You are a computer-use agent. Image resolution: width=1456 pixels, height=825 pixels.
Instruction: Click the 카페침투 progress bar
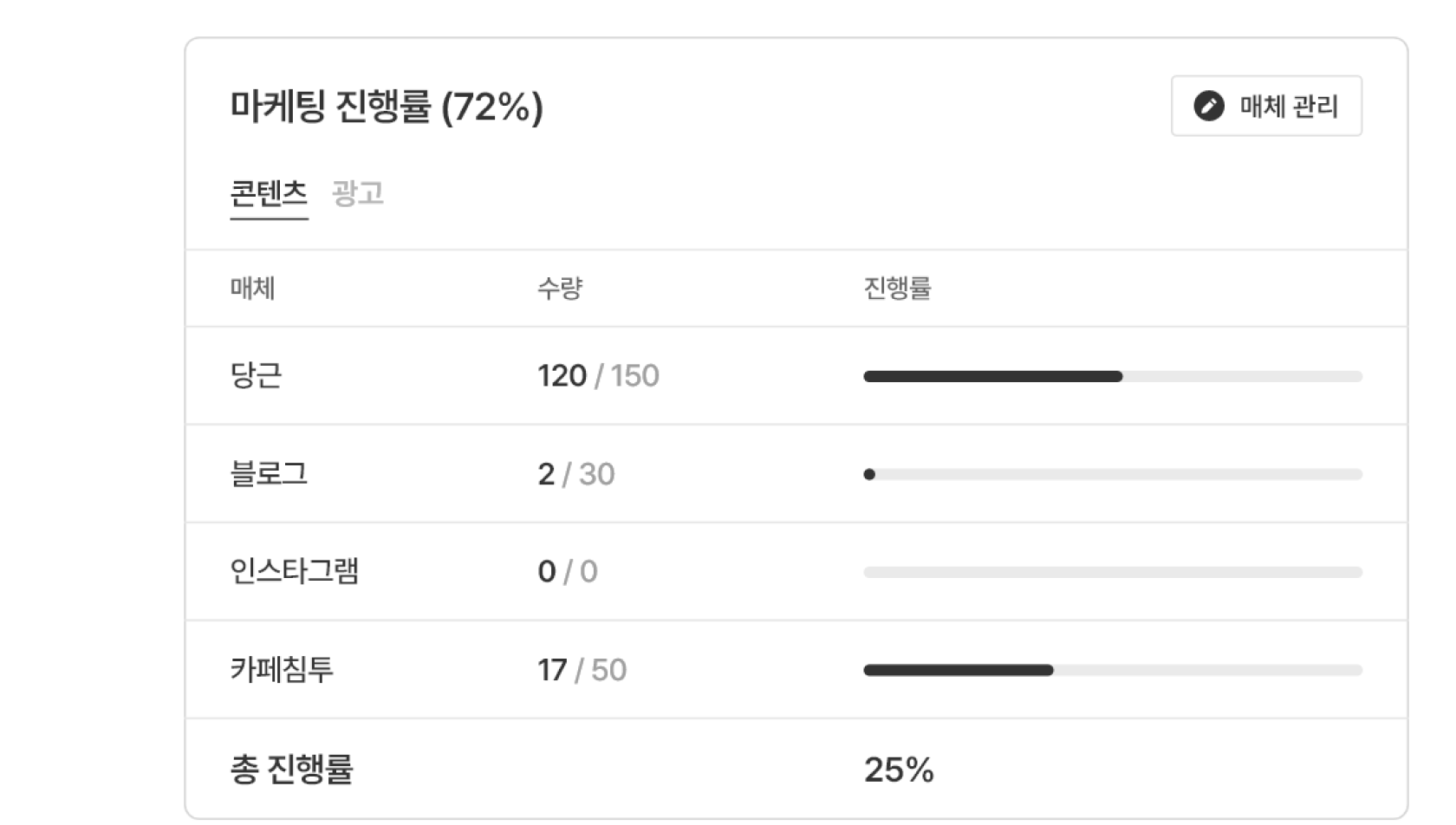1113,671
